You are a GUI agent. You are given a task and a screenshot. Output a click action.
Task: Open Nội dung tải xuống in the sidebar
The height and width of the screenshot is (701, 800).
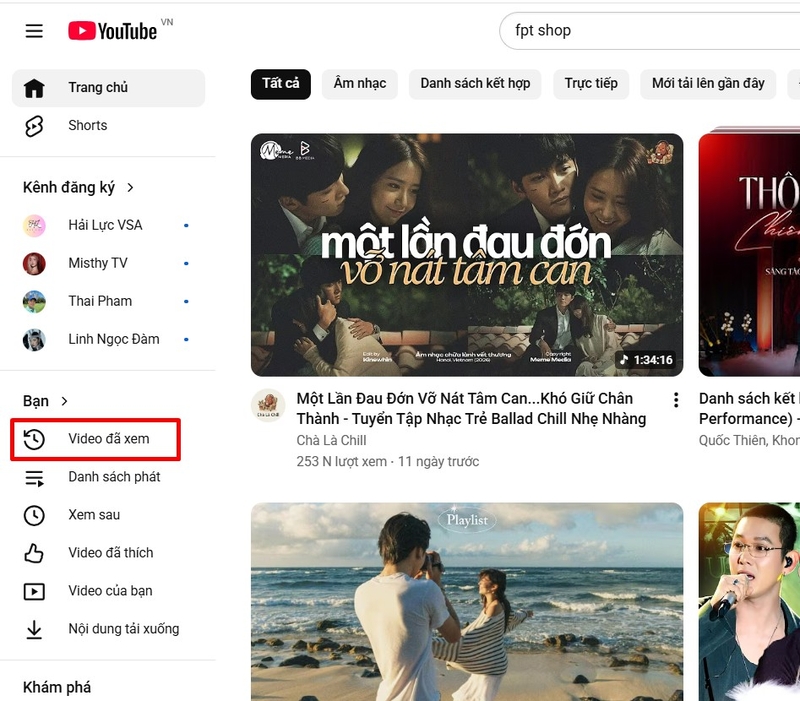point(108,629)
